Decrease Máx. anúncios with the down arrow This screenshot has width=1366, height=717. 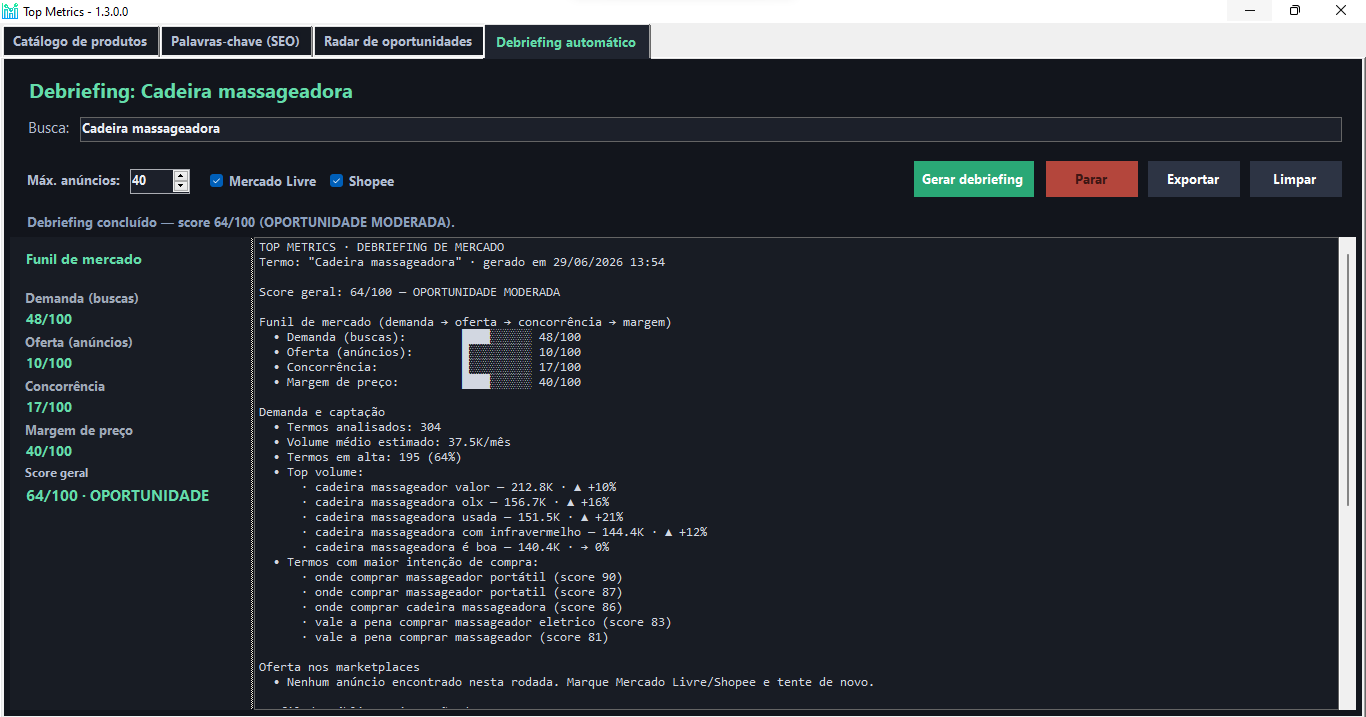(x=181, y=186)
